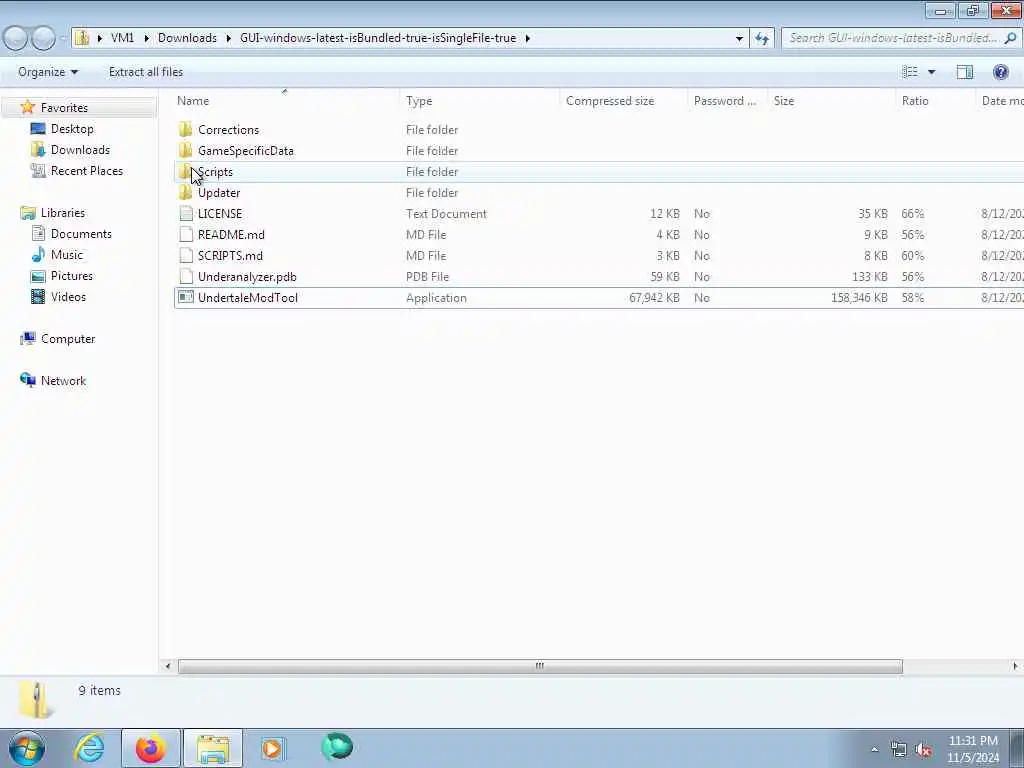Select the Scripts folder name

point(215,172)
